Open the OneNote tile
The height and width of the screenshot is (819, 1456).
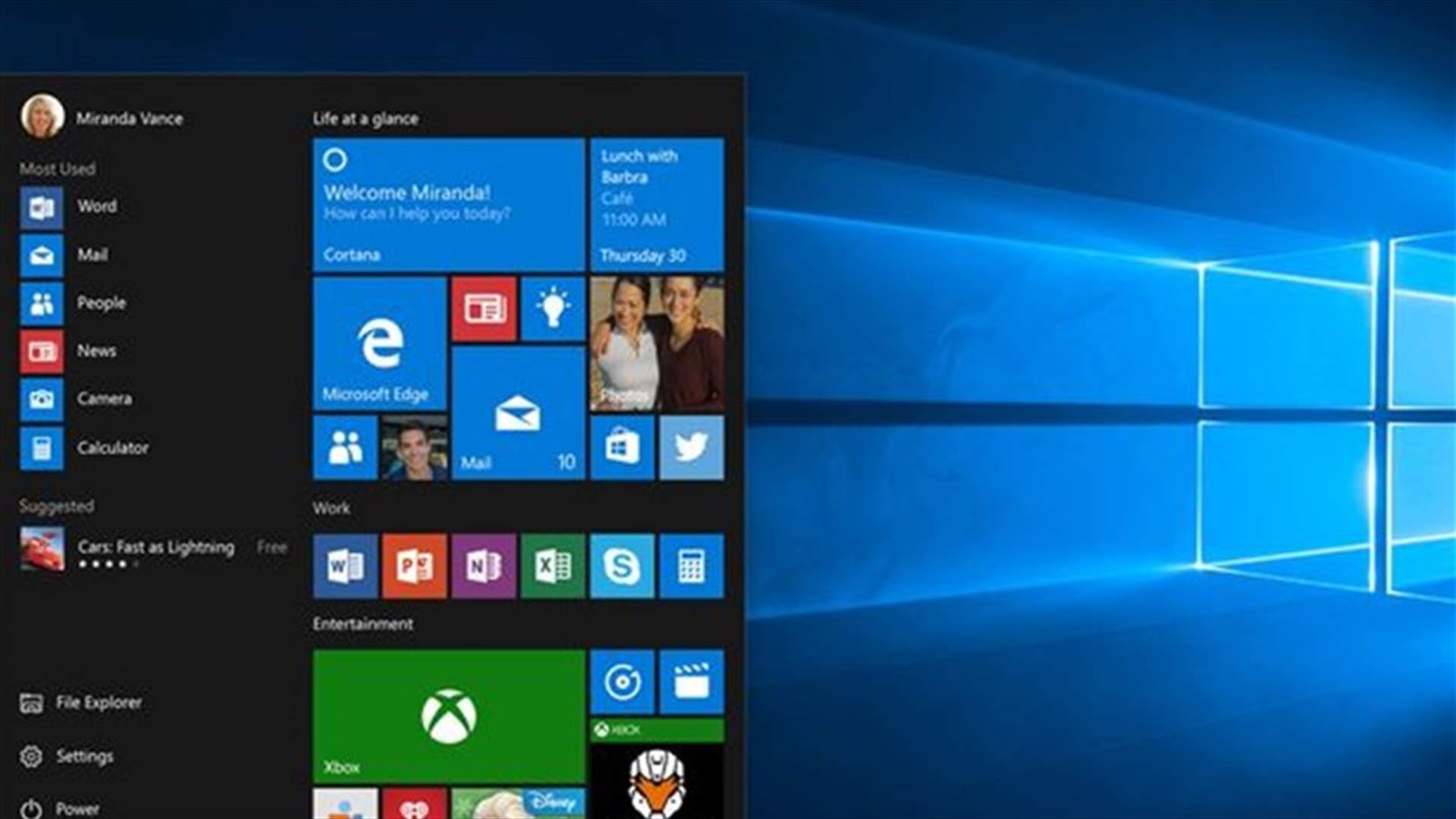click(484, 566)
